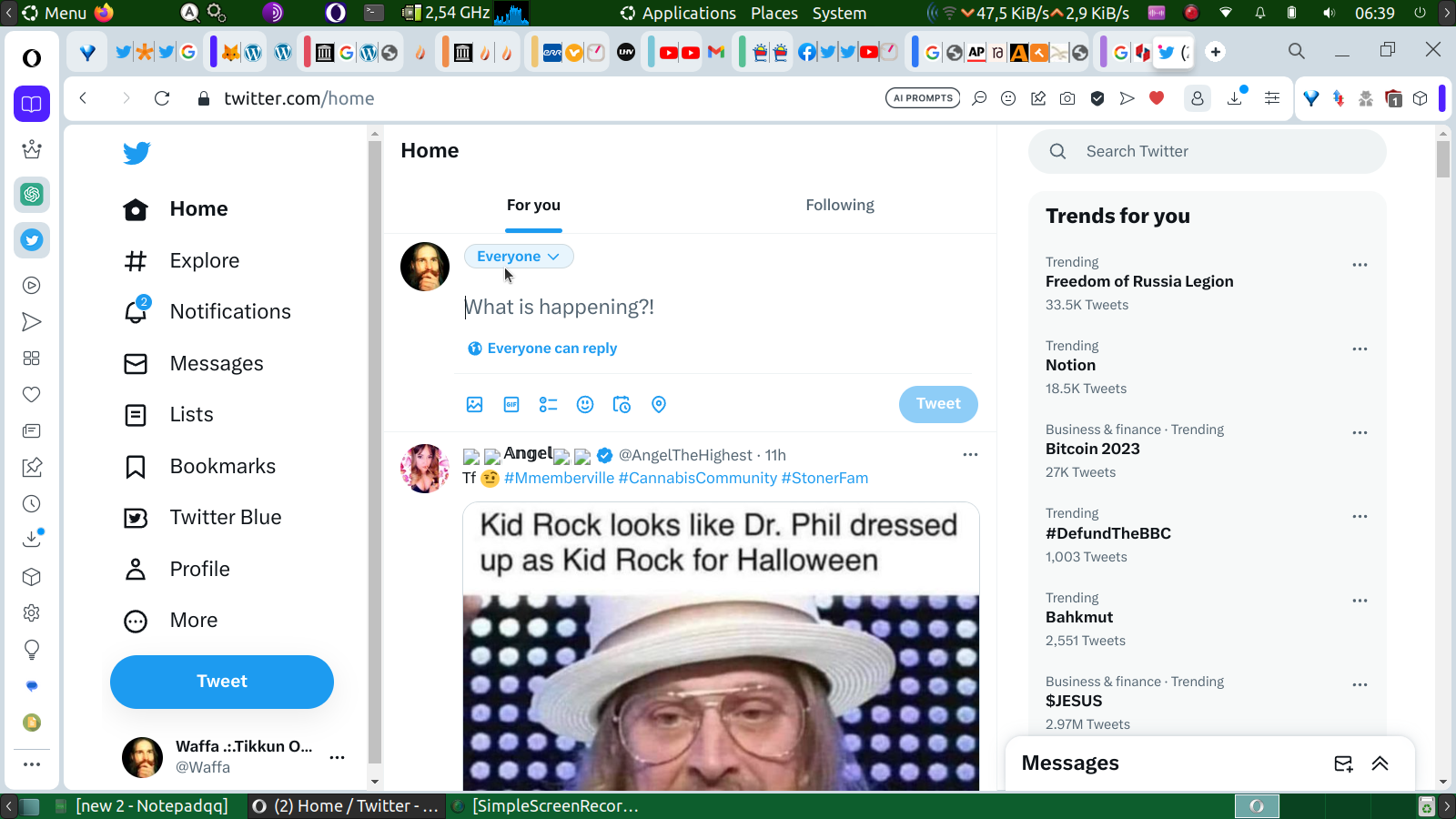The width and height of the screenshot is (1456, 819).
Task: Add page to bookmarks with red heart
Action: pos(1157,98)
